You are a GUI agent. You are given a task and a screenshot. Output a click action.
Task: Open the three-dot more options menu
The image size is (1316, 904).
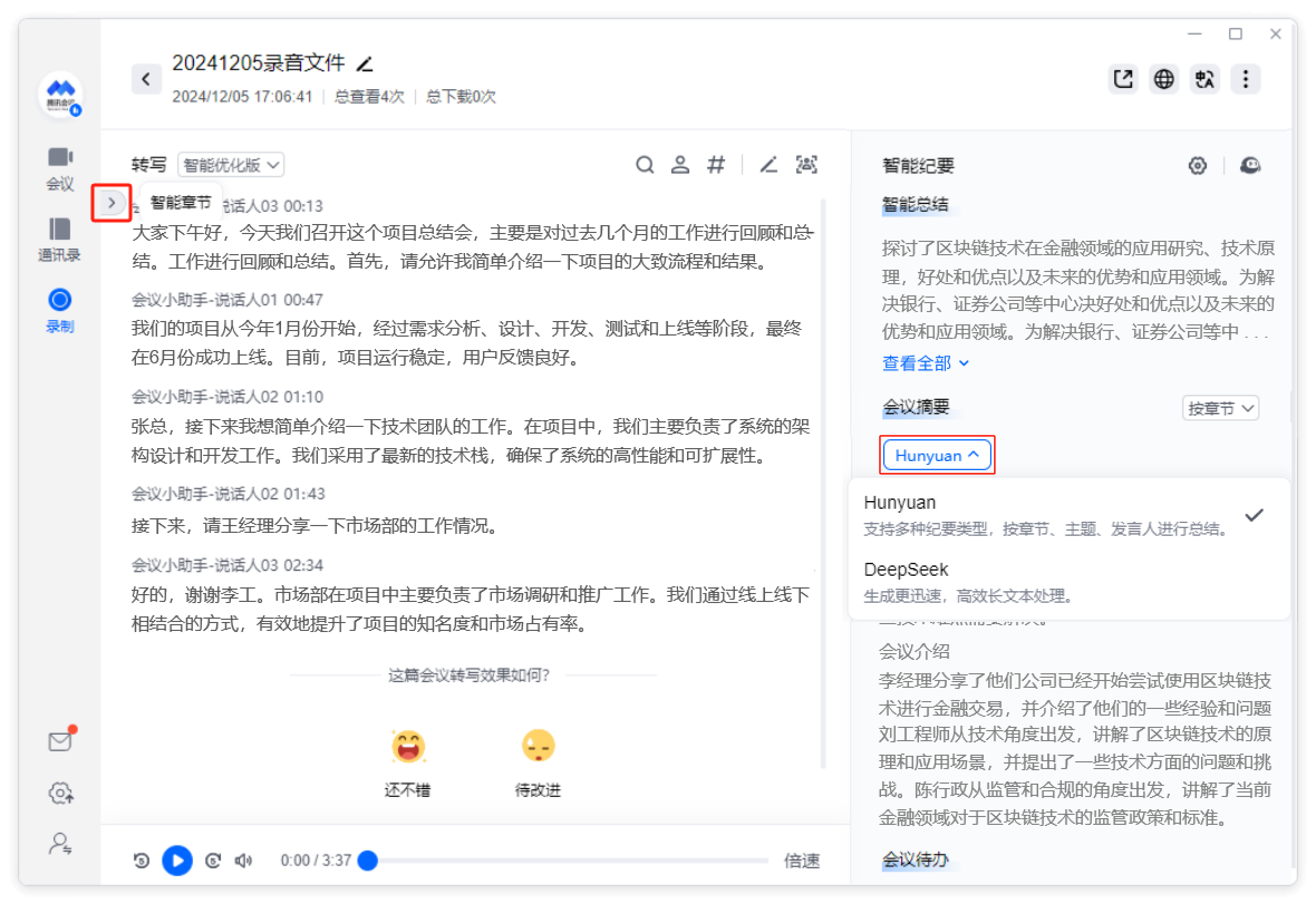pos(1245,79)
